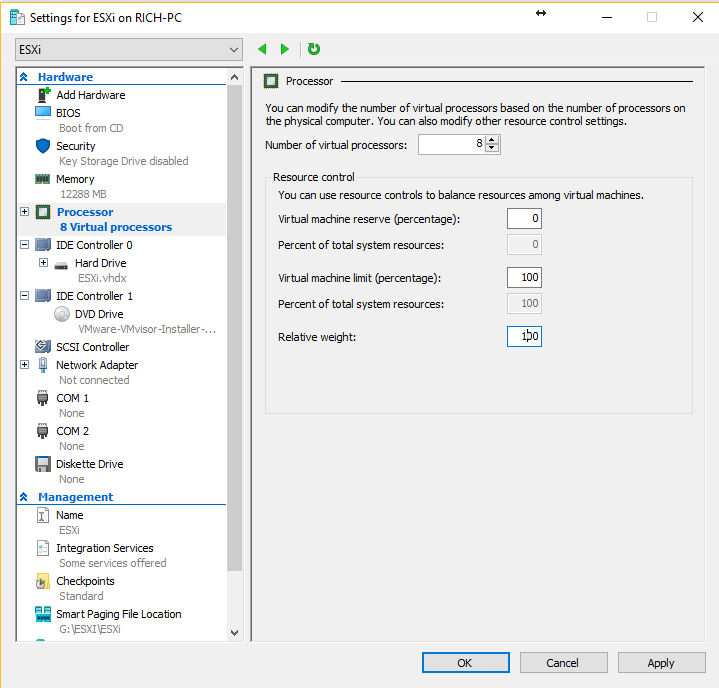Collapse the Hardware section header
Screen dimensions: 719x688
coord(23,77)
